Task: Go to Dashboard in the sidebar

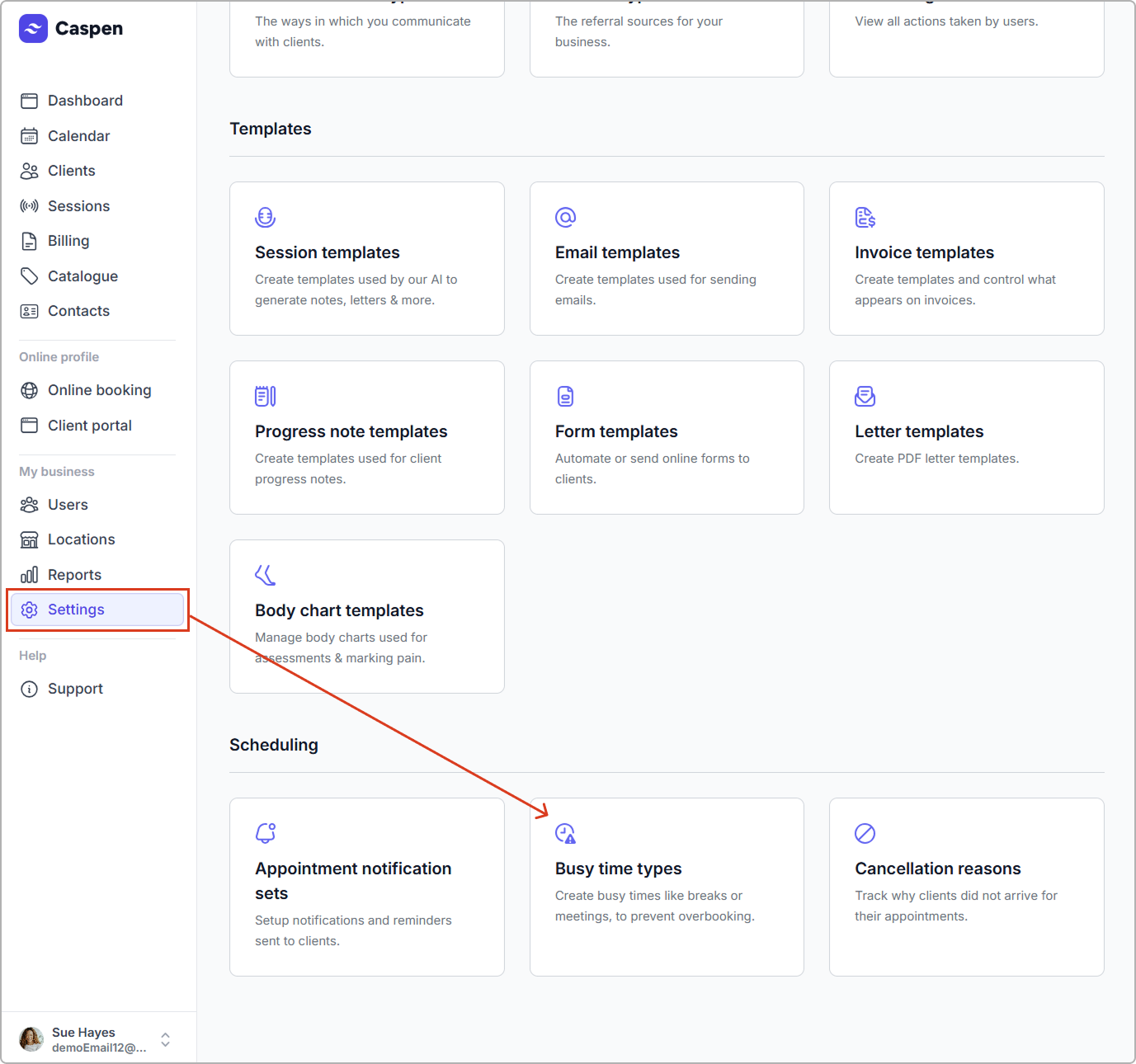Action: (x=85, y=101)
